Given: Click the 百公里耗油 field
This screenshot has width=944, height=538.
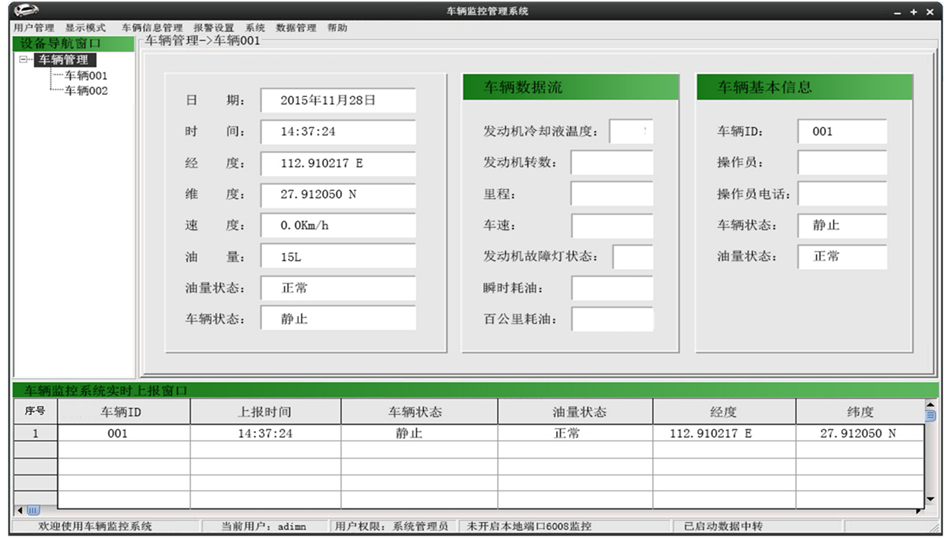Looking at the screenshot, I should point(612,320).
